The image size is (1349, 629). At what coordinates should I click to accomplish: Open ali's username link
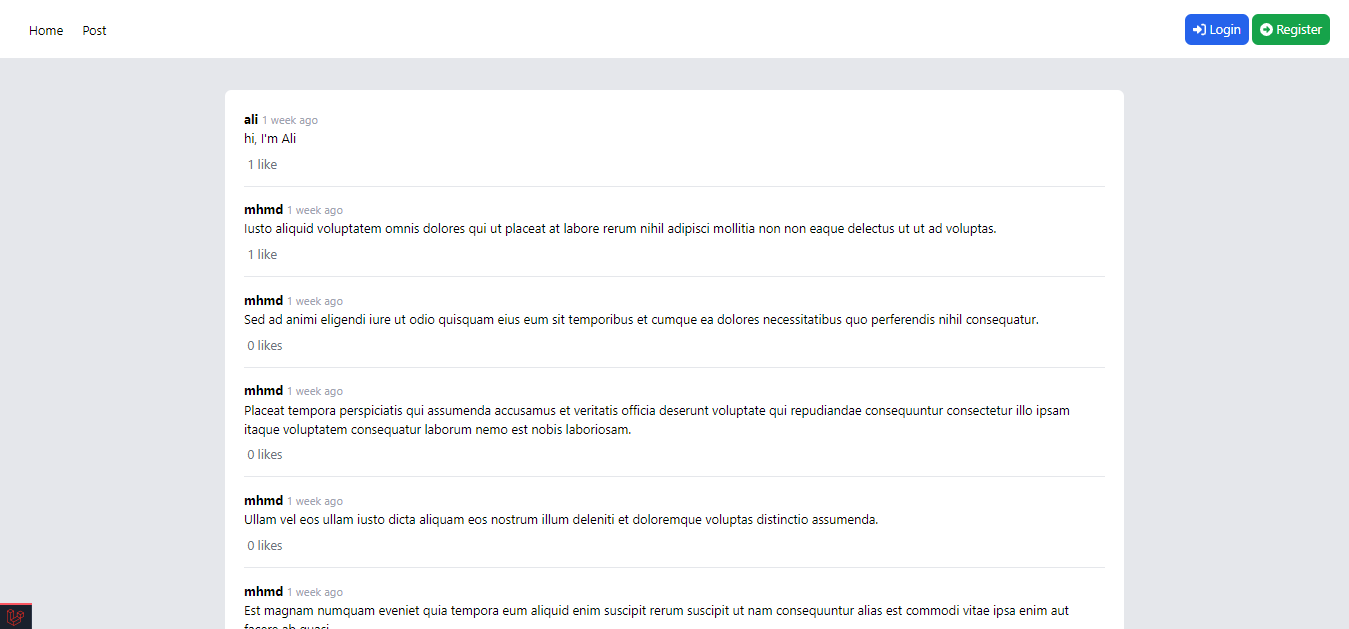[251, 119]
